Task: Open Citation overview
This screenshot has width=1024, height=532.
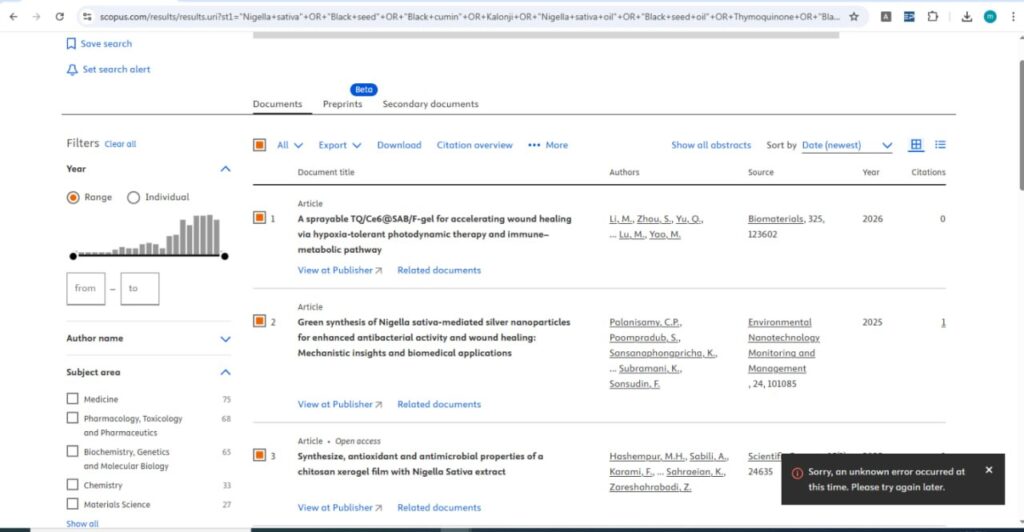Action: pos(475,145)
